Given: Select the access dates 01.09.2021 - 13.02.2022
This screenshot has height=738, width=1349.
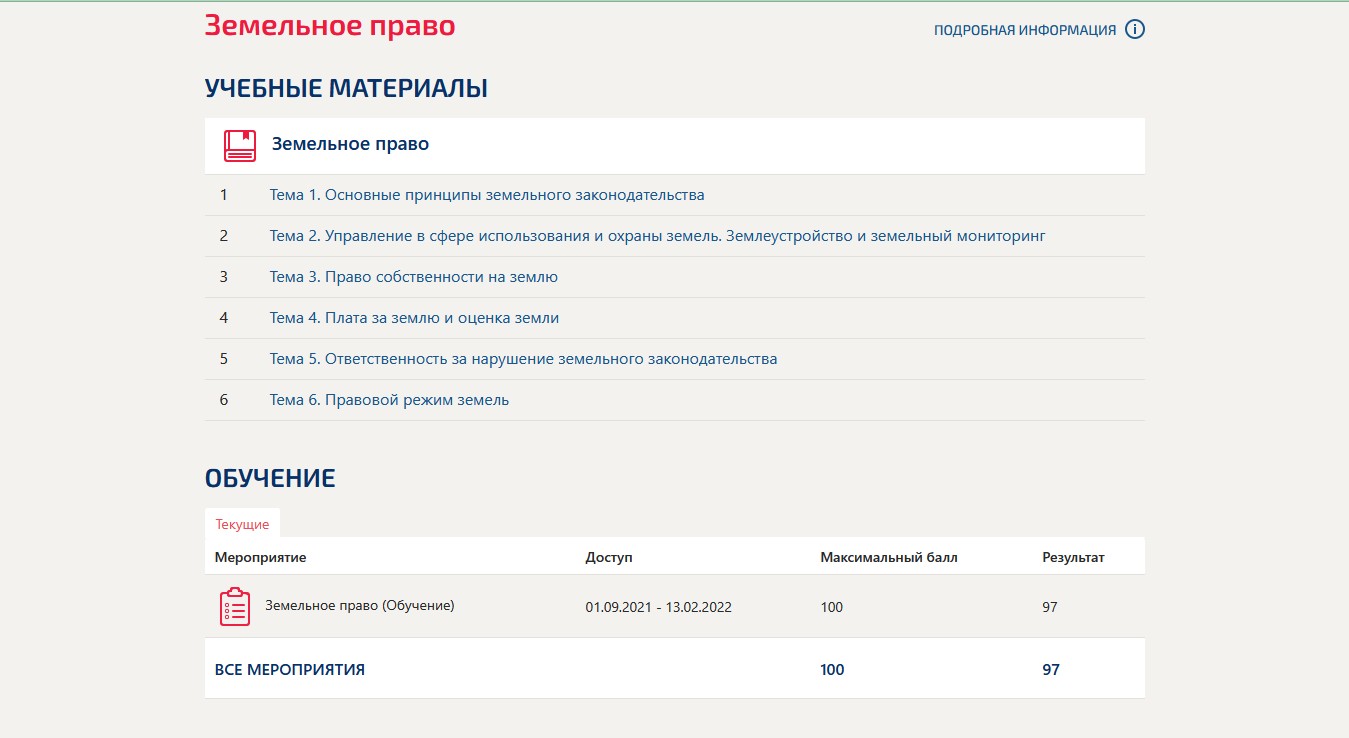Looking at the screenshot, I should point(658,606).
